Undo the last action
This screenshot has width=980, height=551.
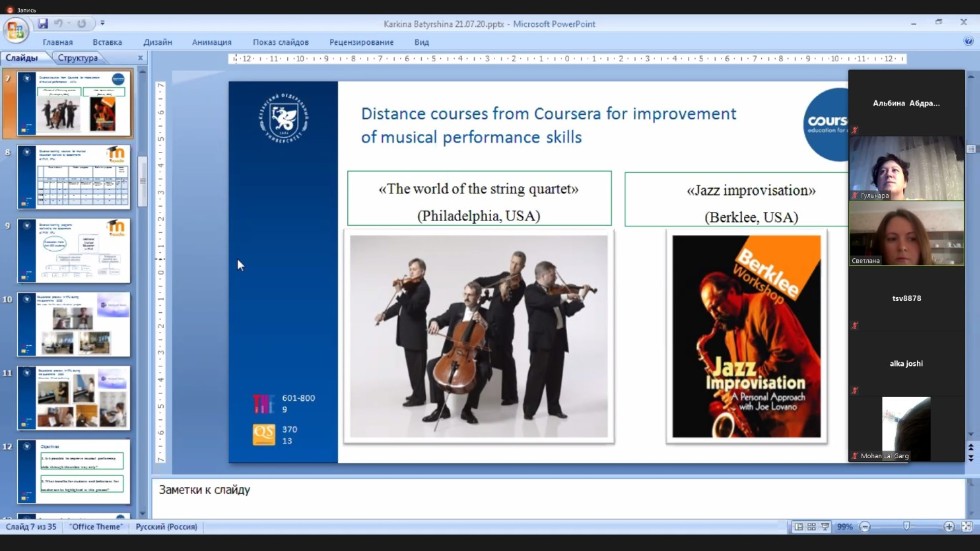60,23
